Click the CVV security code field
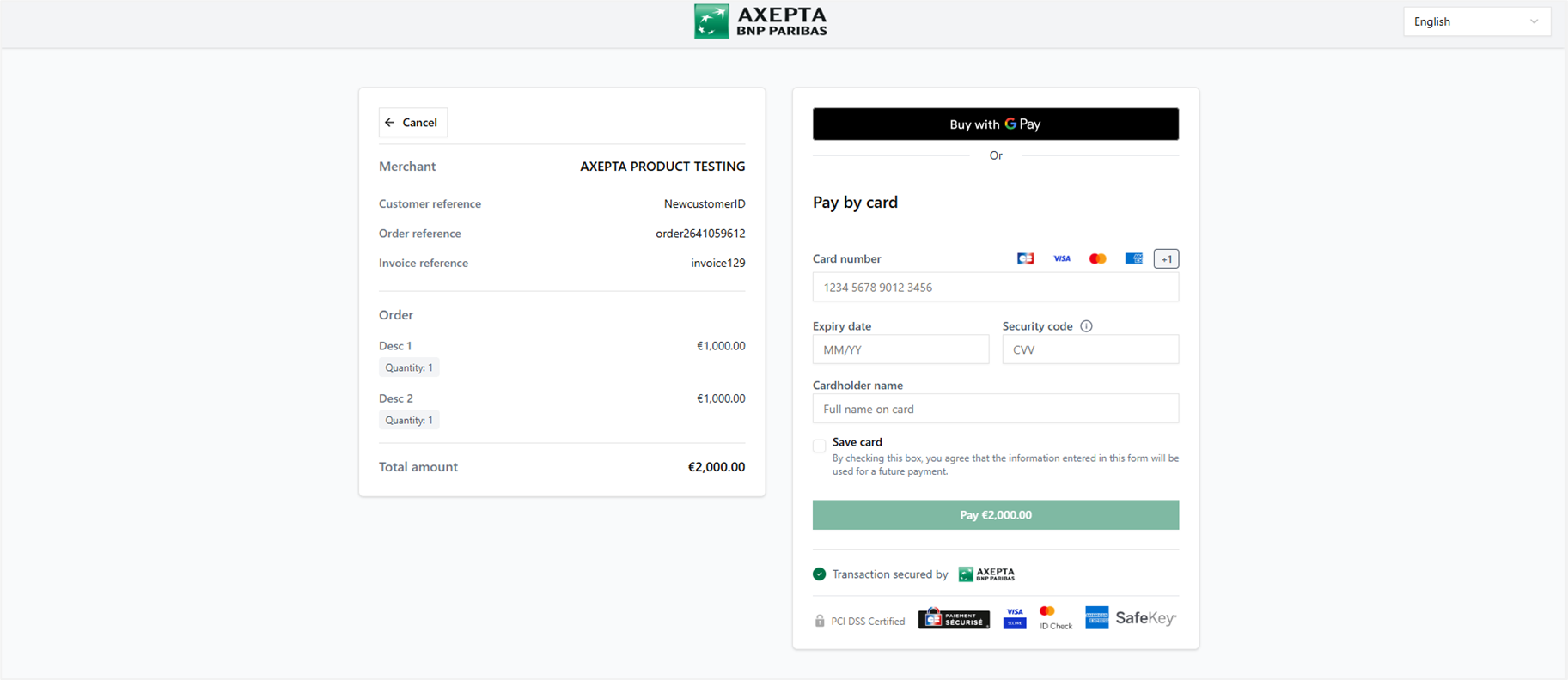1568x680 pixels. (1089, 349)
